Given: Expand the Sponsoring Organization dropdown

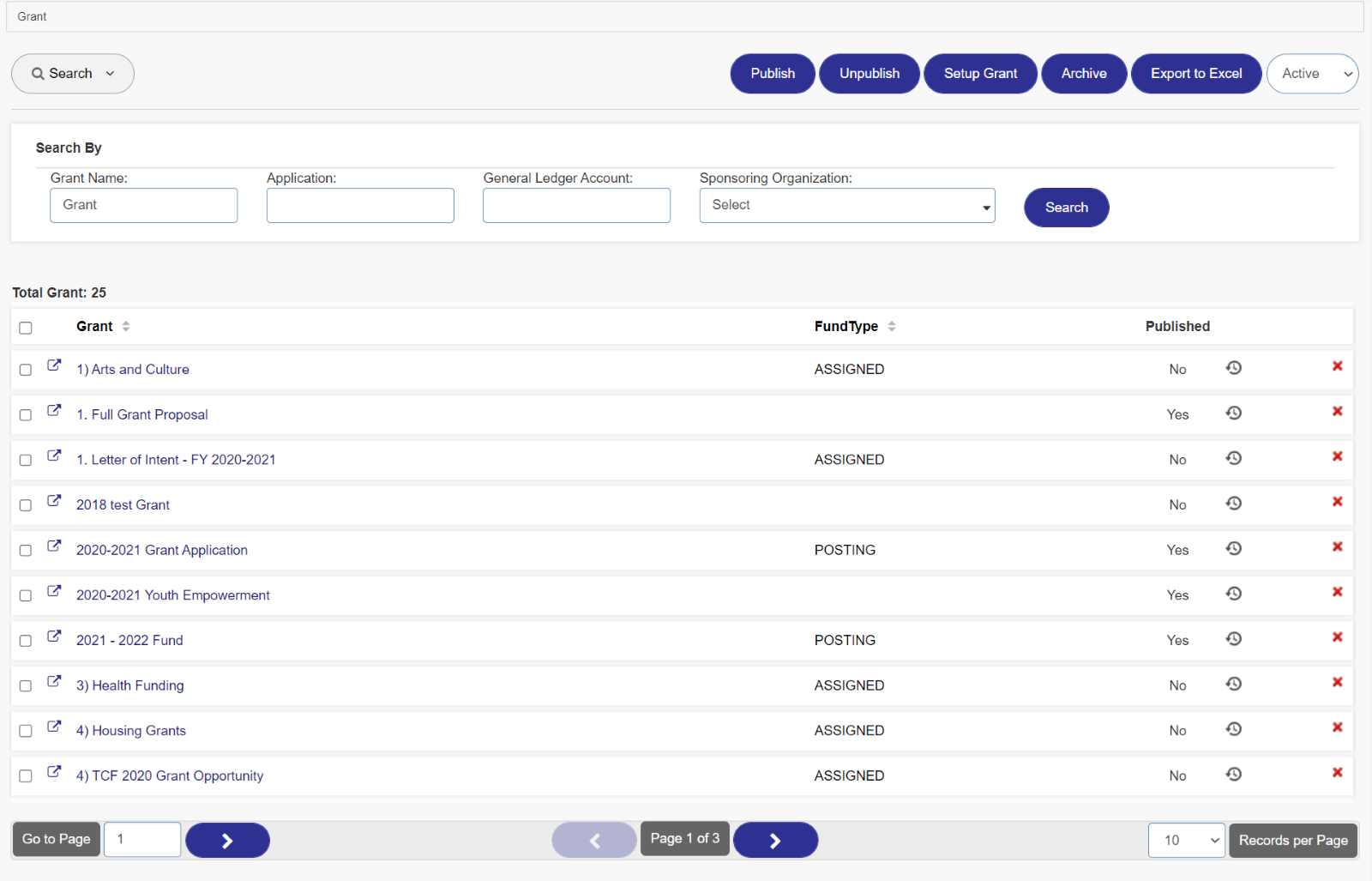Looking at the screenshot, I should (846, 206).
